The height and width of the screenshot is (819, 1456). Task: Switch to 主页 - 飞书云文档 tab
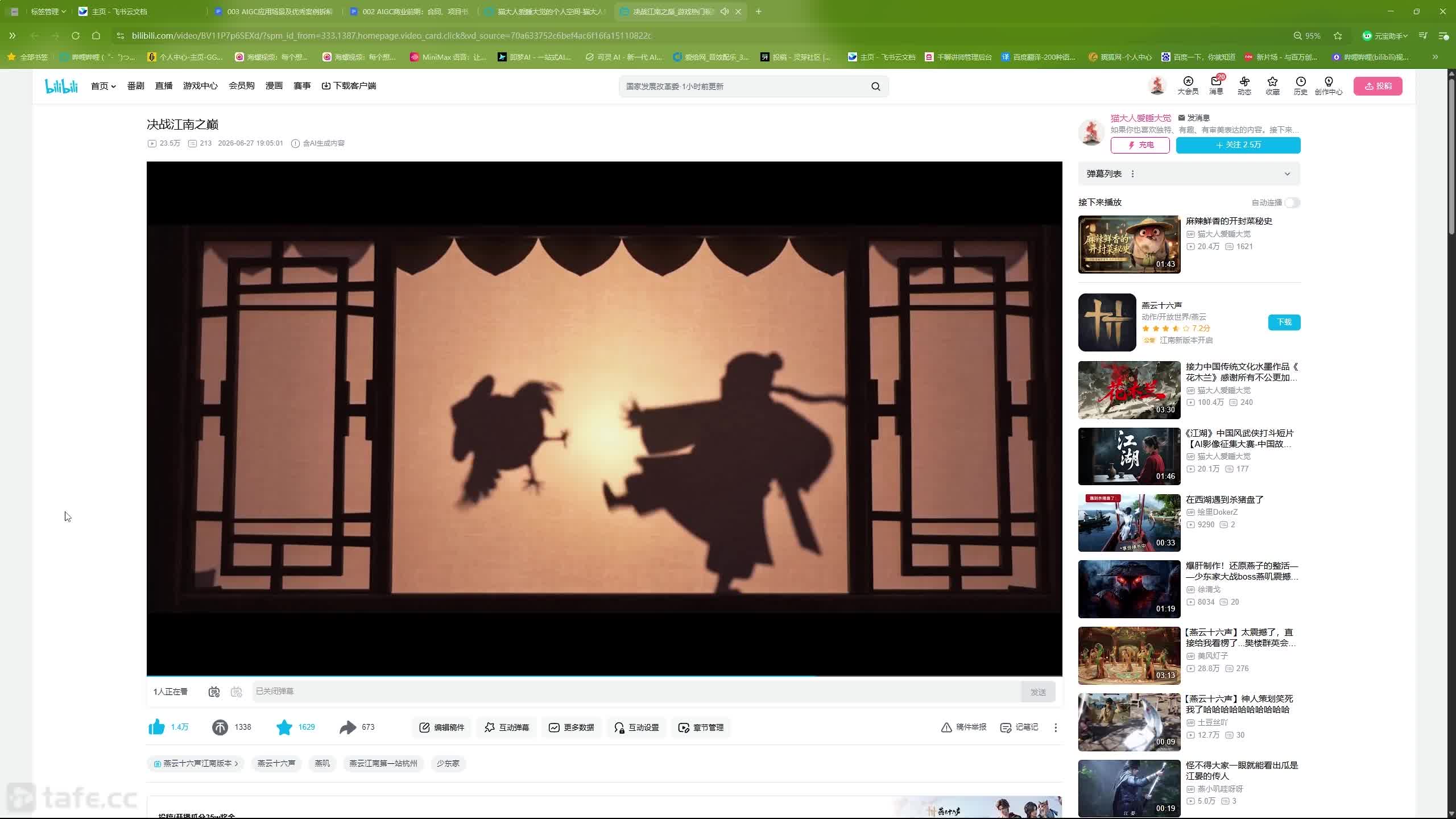[140, 11]
